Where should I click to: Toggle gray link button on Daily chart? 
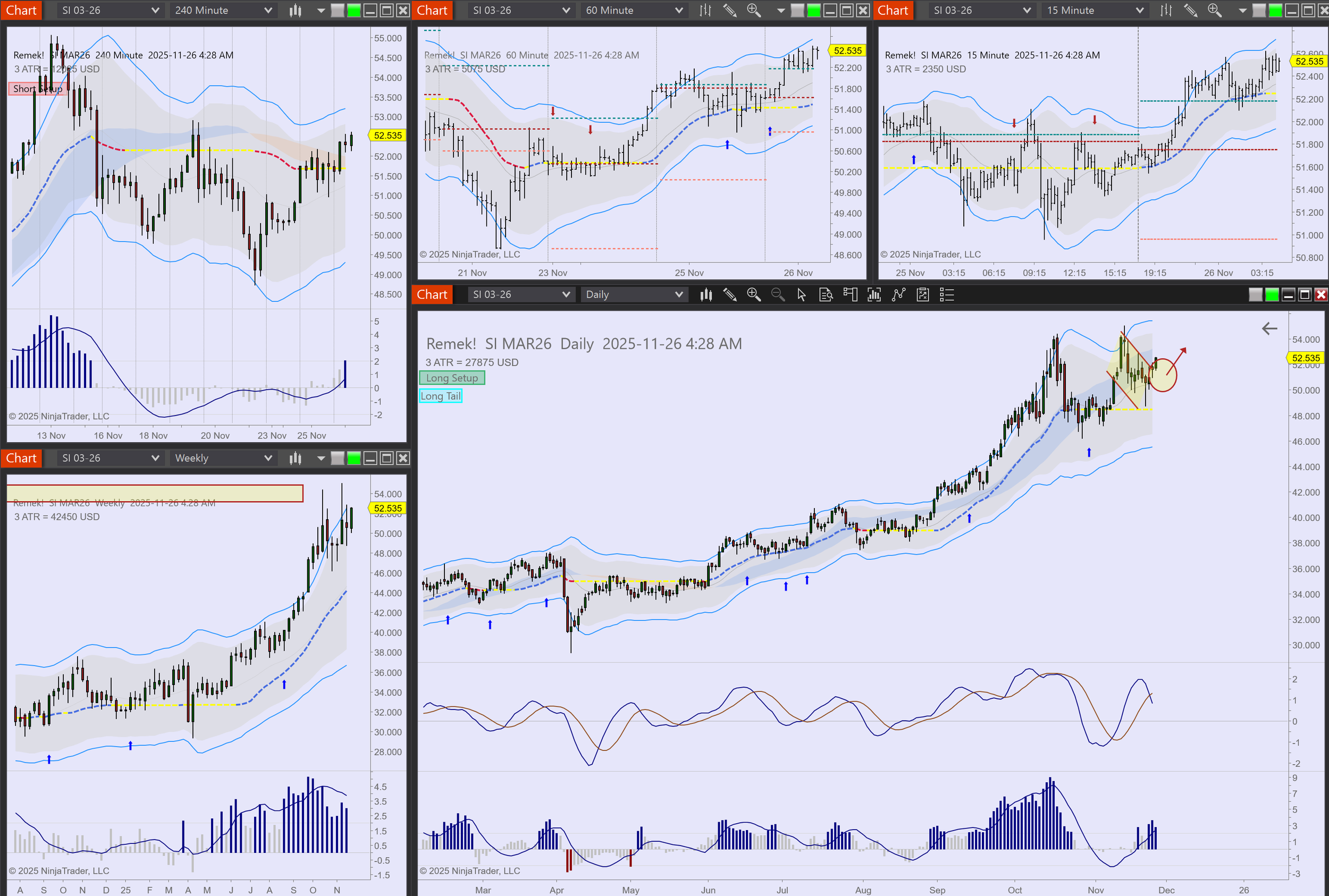(1255, 294)
